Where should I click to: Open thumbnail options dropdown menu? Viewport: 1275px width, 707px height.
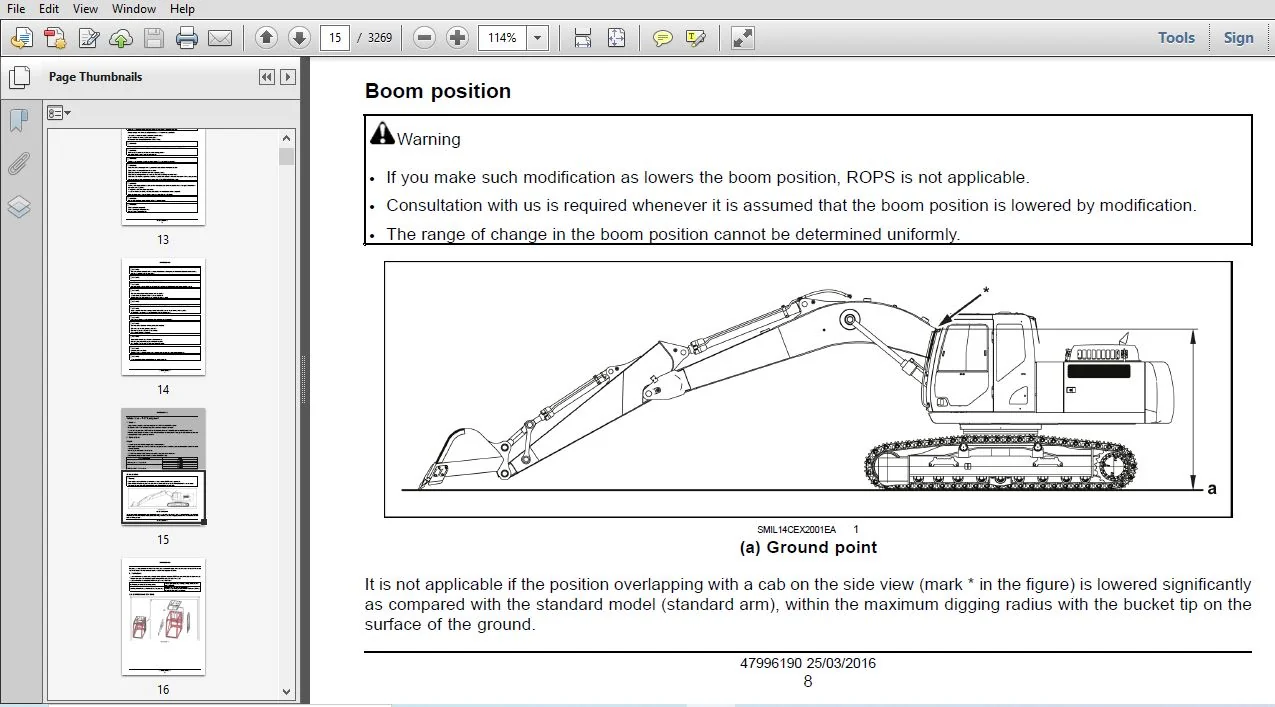tap(59, 113)
